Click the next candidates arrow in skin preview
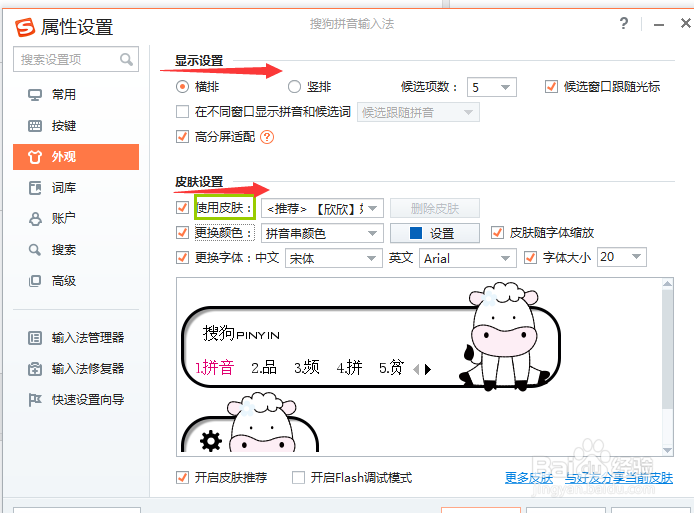Viewport: 694px width, 513px height. [x=428, y=369]
